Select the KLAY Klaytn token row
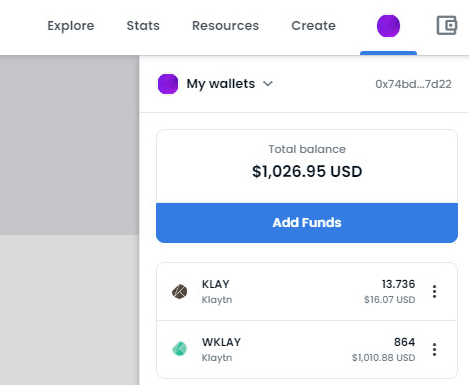This screenshot has height=385, width=469. click(x=307, y=292)
